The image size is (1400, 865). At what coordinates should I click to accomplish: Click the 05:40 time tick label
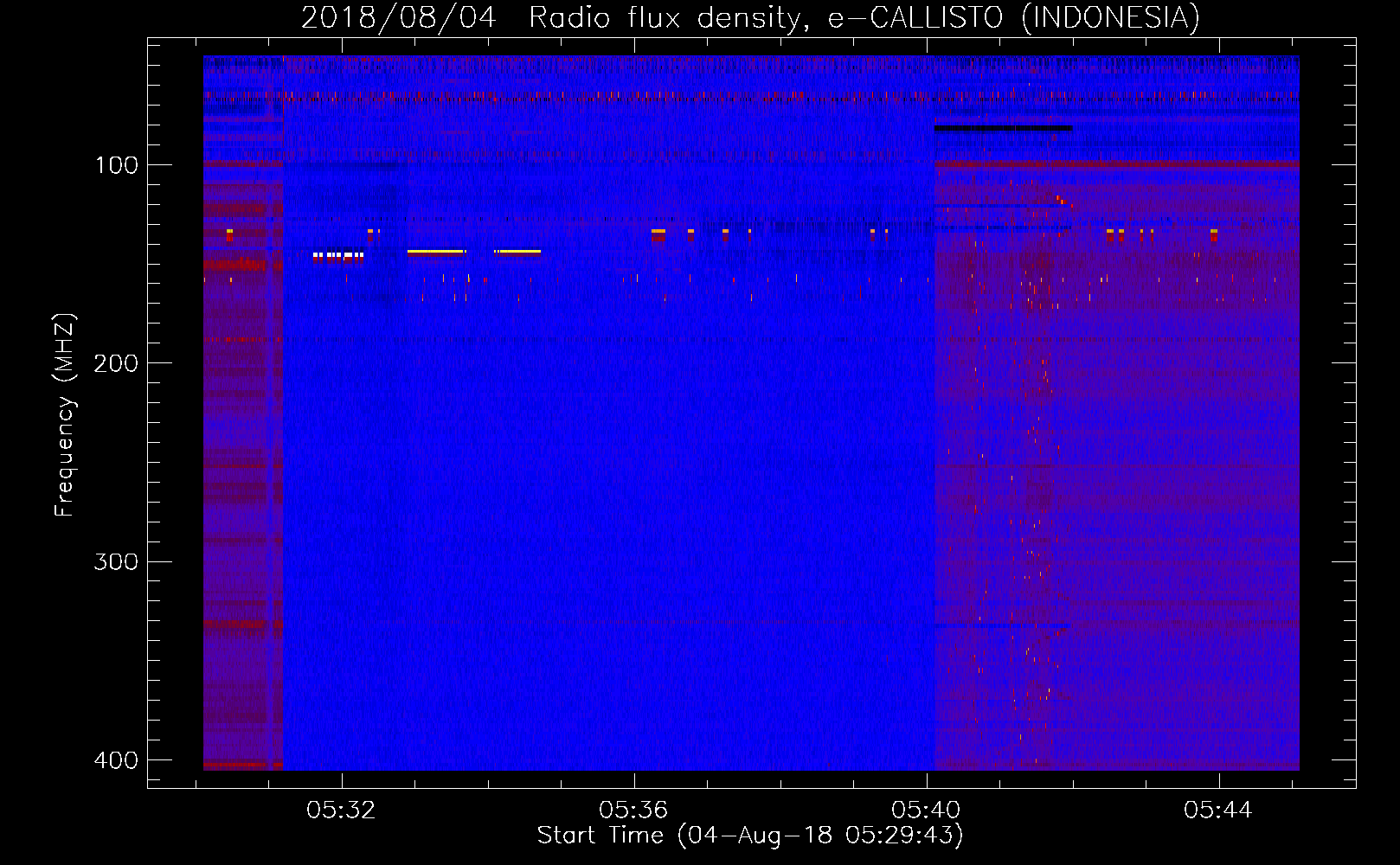pyautogui.click(x=927, y=811)
